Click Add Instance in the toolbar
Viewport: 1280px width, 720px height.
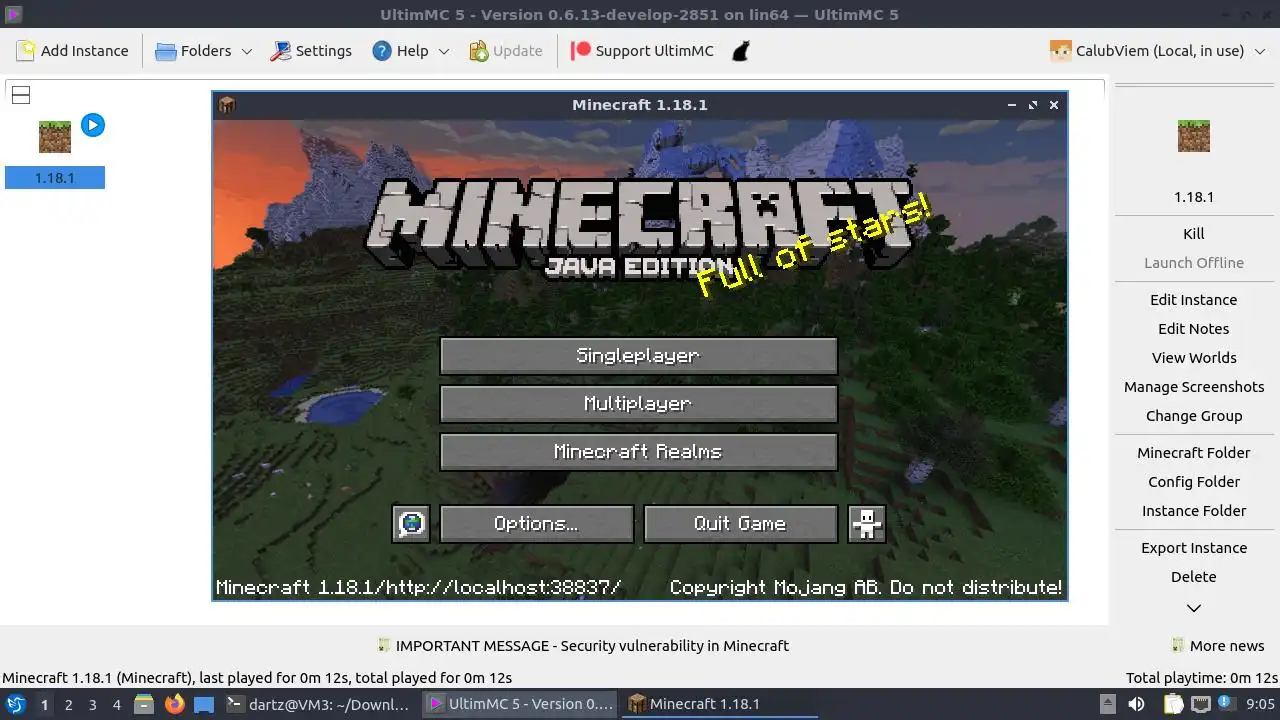(72, 51)
